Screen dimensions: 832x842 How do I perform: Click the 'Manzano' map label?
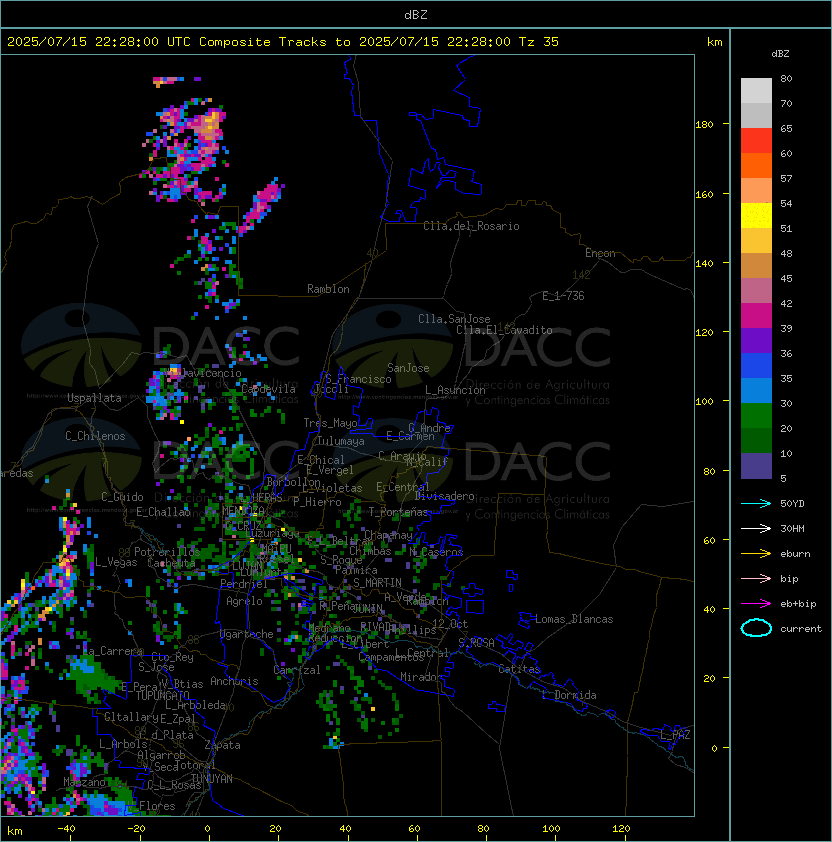click(x=84, y=782)
